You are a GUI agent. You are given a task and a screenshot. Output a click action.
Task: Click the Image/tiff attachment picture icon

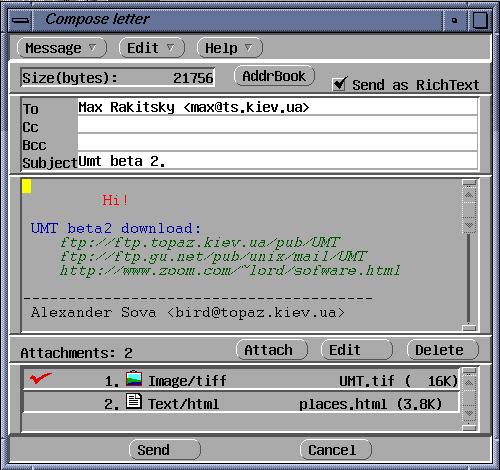click(x=134, y=379)
